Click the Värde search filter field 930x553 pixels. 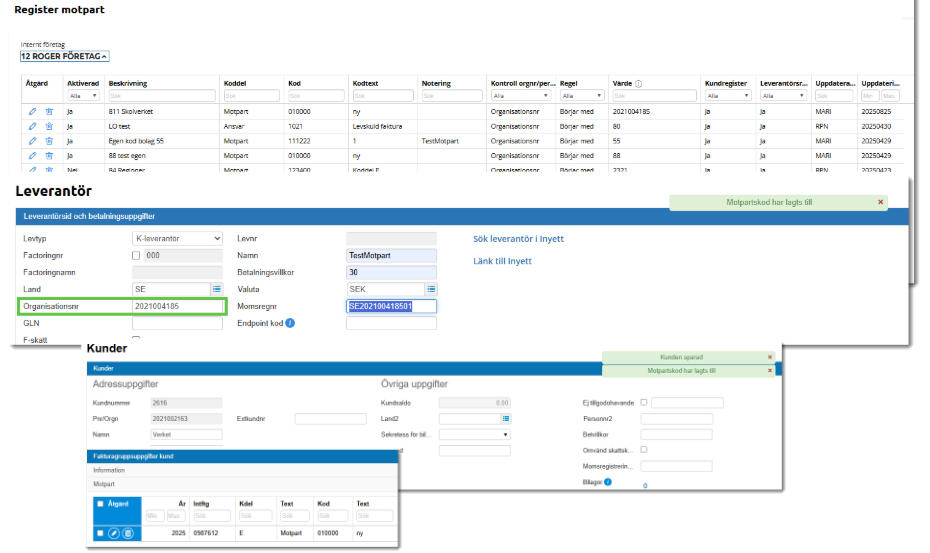coord(655,96)
